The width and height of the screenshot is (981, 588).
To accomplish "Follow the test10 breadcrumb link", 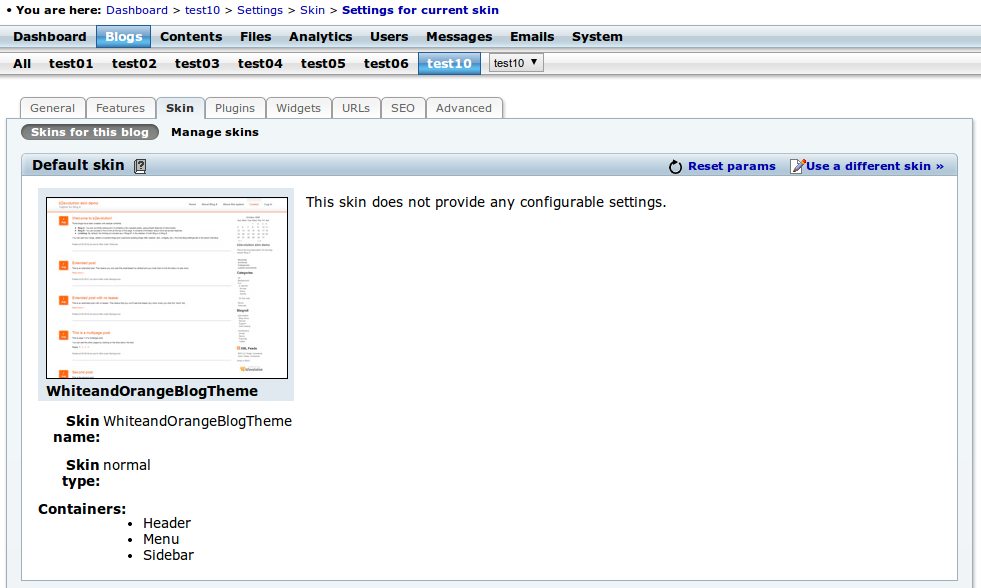I will [202, 10].
